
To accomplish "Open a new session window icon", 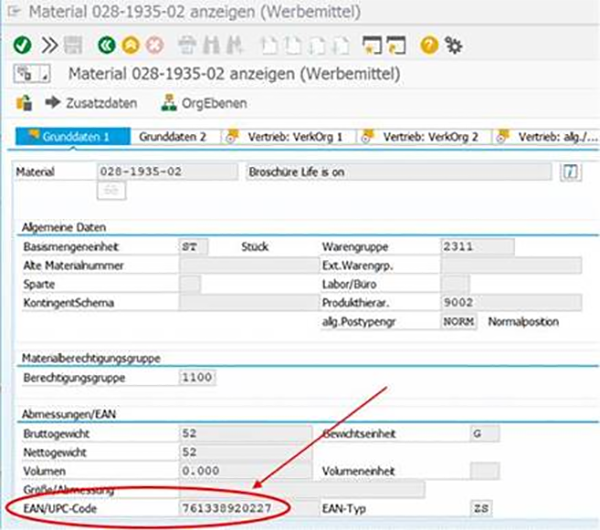I will tap(372, 45).
